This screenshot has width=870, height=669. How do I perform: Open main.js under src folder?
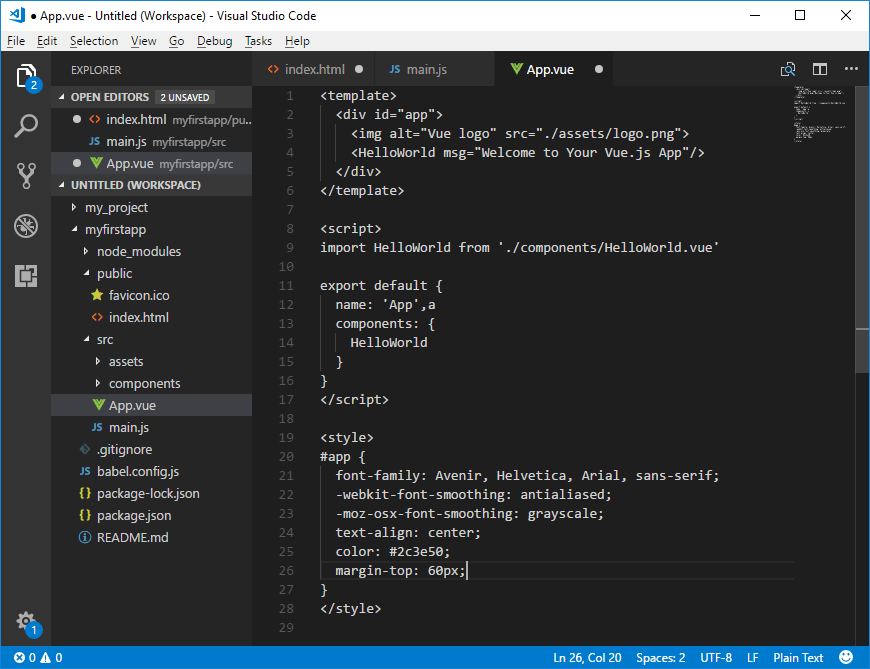click(151, 427)
